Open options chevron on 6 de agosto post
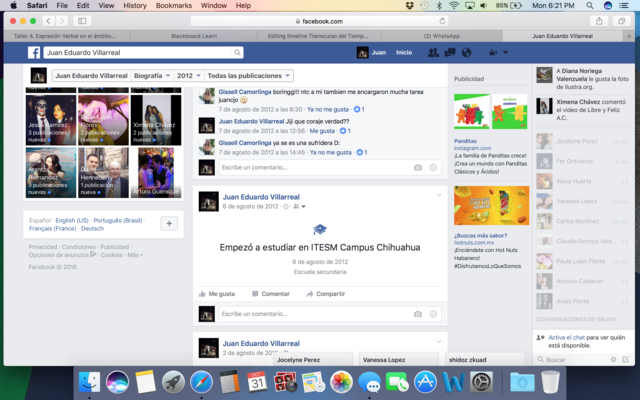Screen dimensions: 640x400 click(439, 195)
